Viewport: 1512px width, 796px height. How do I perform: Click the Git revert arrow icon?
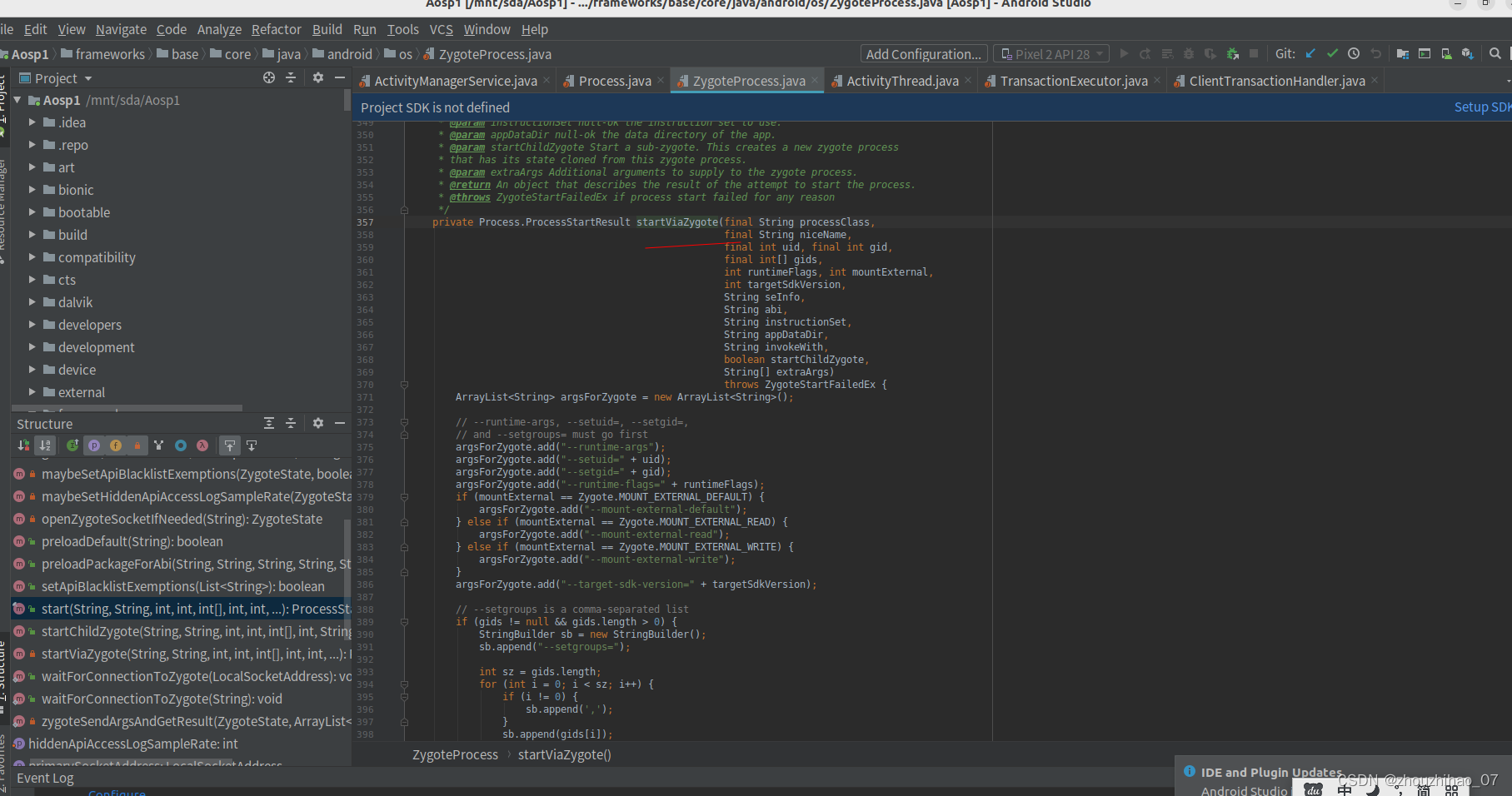click(1376, 54)
